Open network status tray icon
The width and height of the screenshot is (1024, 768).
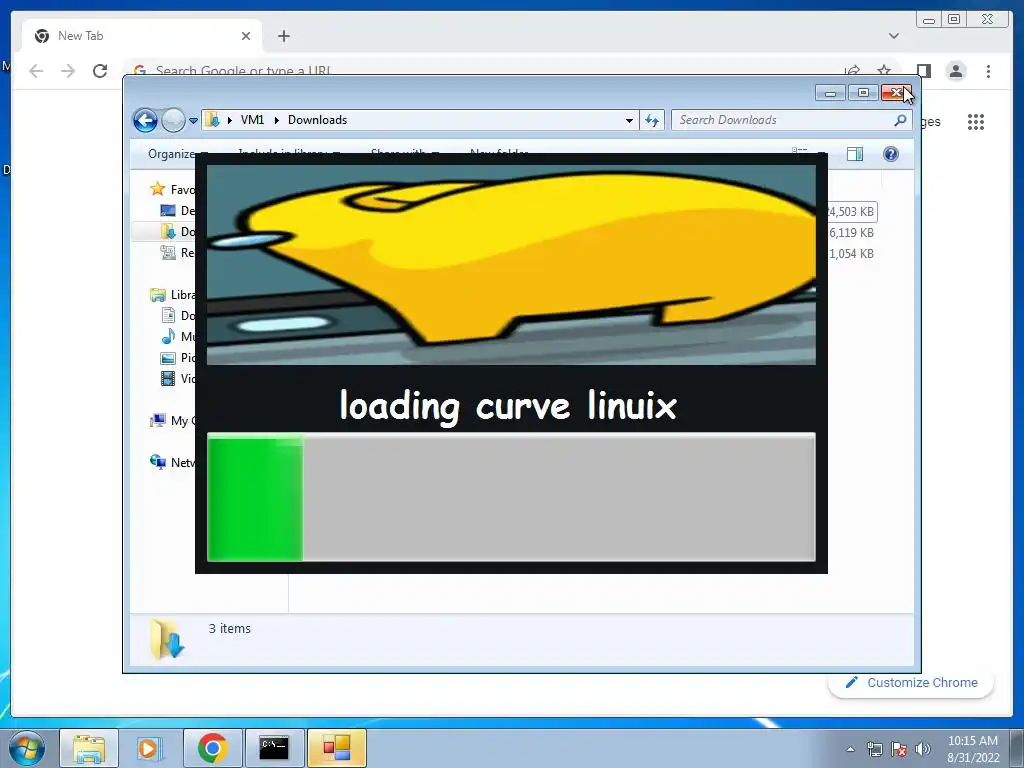[x=874, y=749]
